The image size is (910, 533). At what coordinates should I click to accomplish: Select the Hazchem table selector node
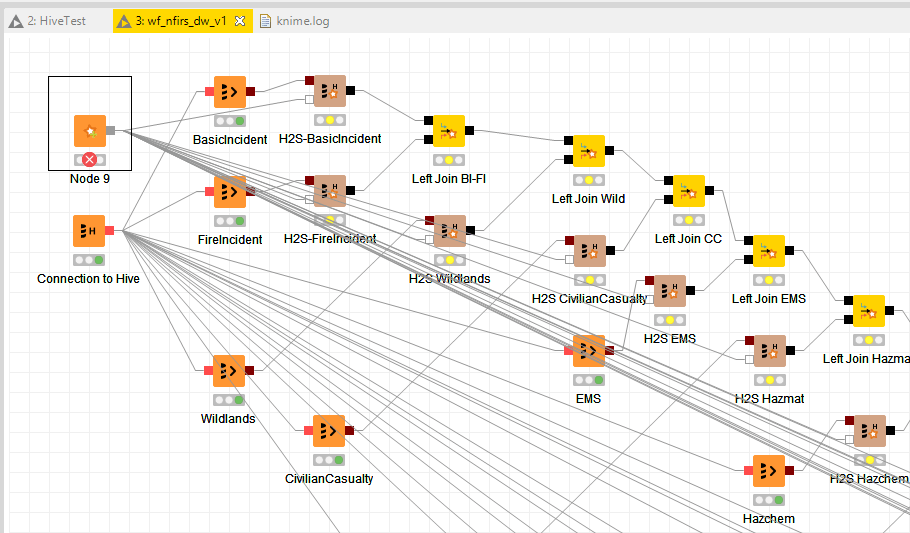point(768,471)
